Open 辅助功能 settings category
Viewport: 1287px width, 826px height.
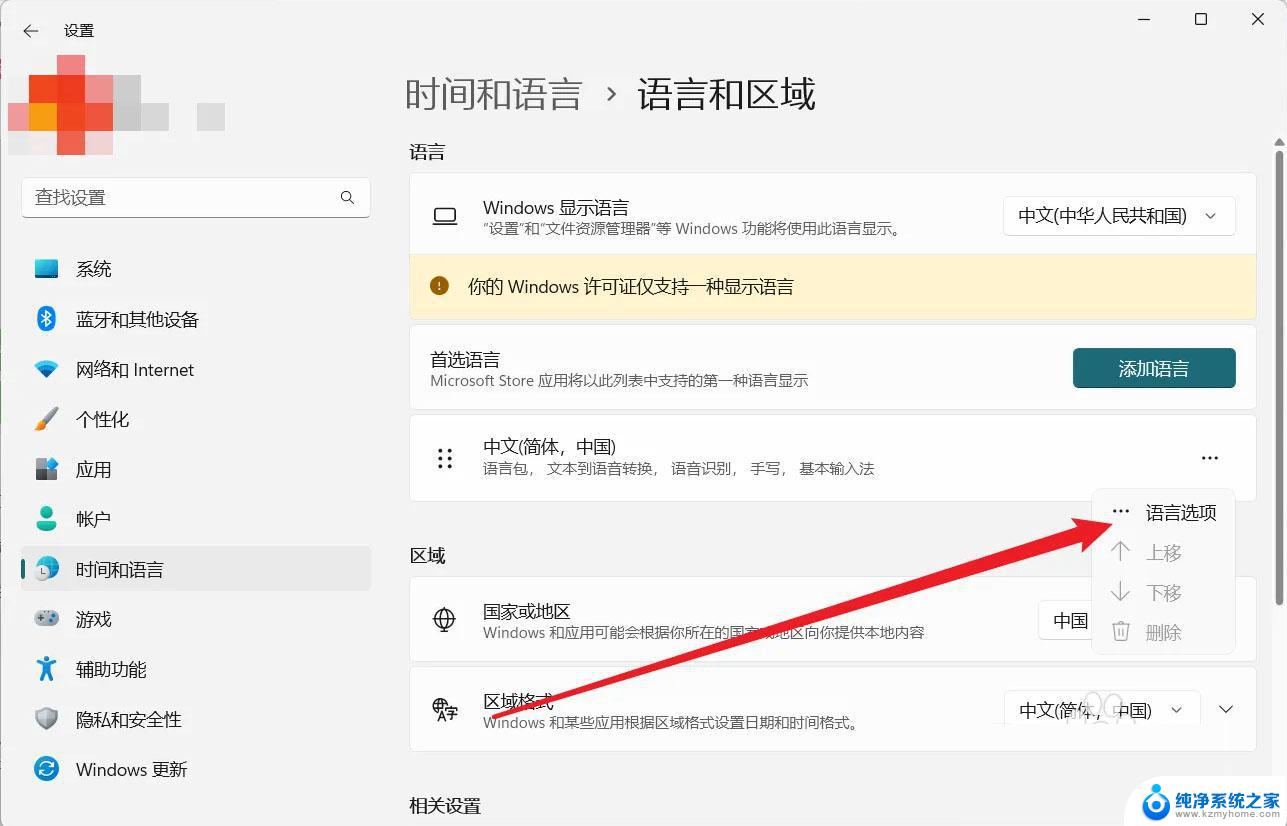pyautogui.click(x=196, y=669)
